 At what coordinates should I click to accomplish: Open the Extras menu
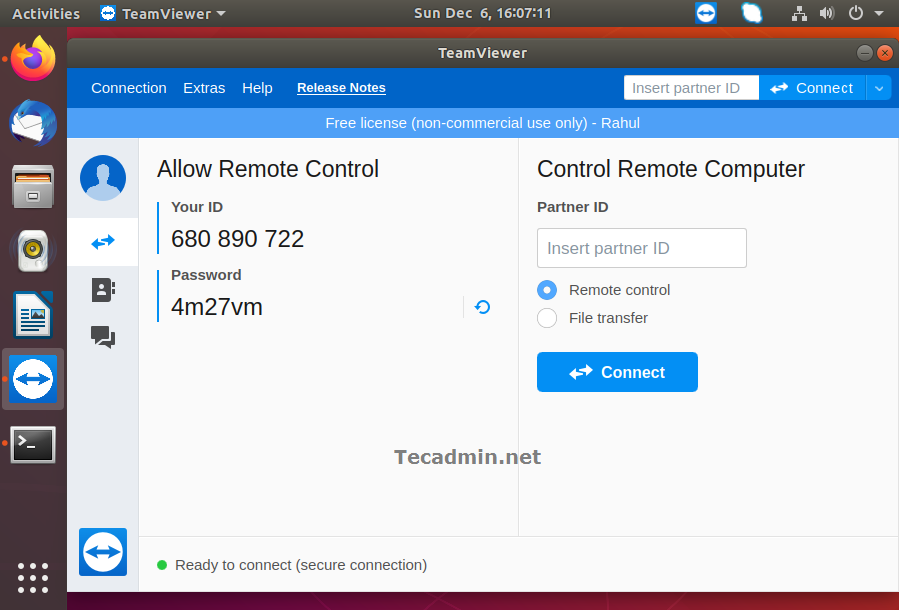[204, 88]
